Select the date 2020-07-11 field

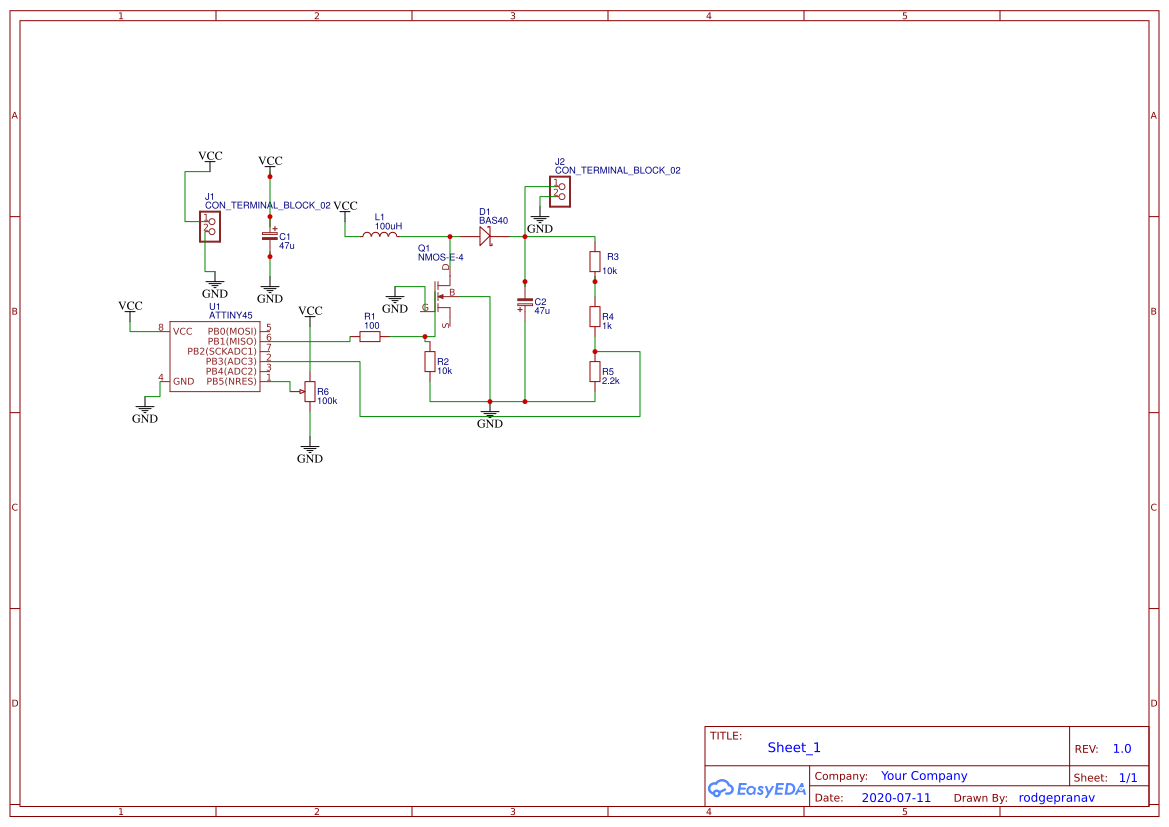click(895, 798)
